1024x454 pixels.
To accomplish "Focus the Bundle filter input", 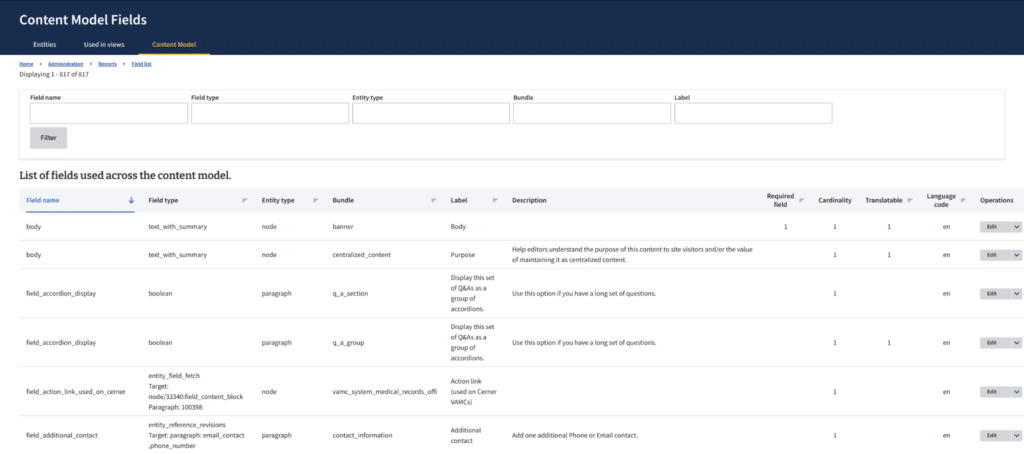I will coord(592,113).
